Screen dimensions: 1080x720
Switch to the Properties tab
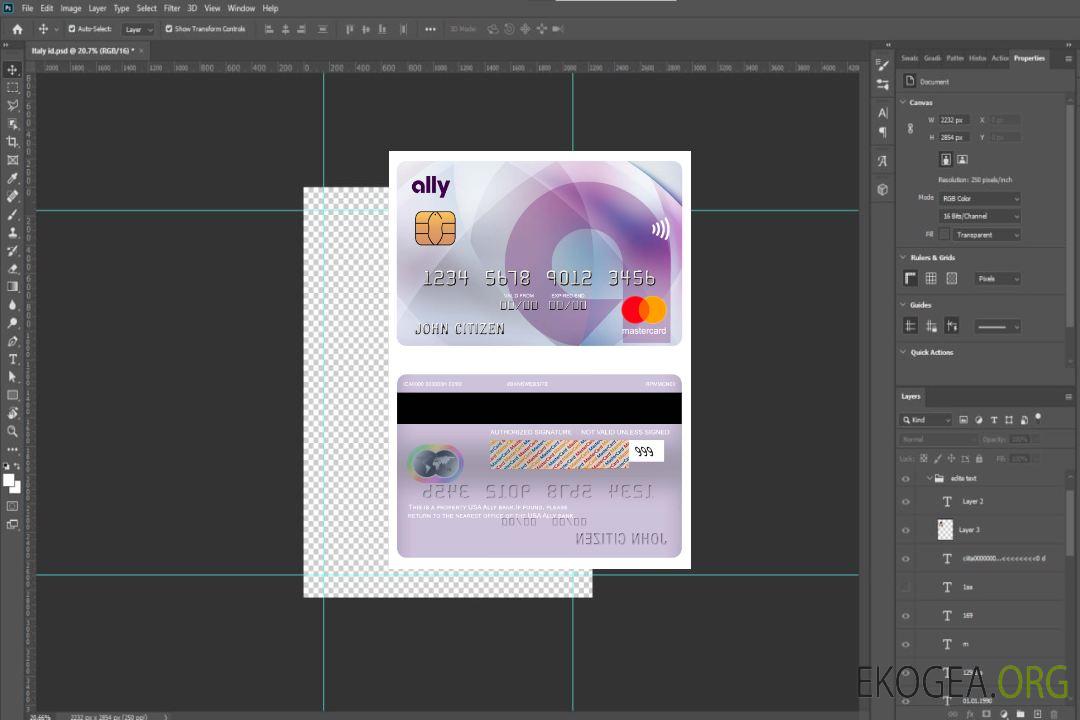point(1029,59)
